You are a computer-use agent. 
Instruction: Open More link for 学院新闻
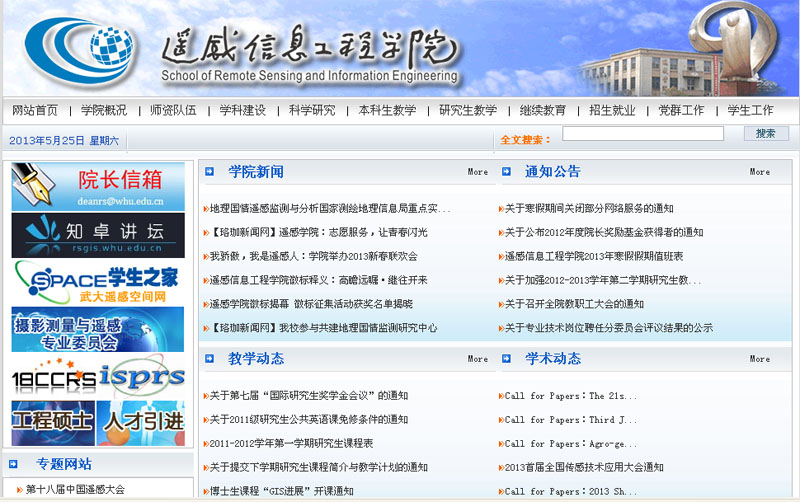(478, 172)
